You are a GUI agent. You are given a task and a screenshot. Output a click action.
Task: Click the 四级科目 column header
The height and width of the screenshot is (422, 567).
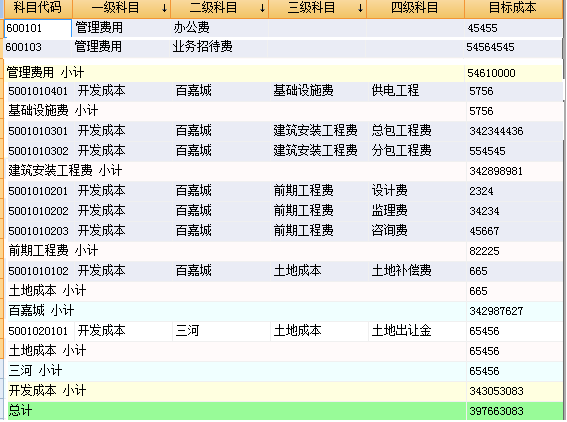click(415, 8)
